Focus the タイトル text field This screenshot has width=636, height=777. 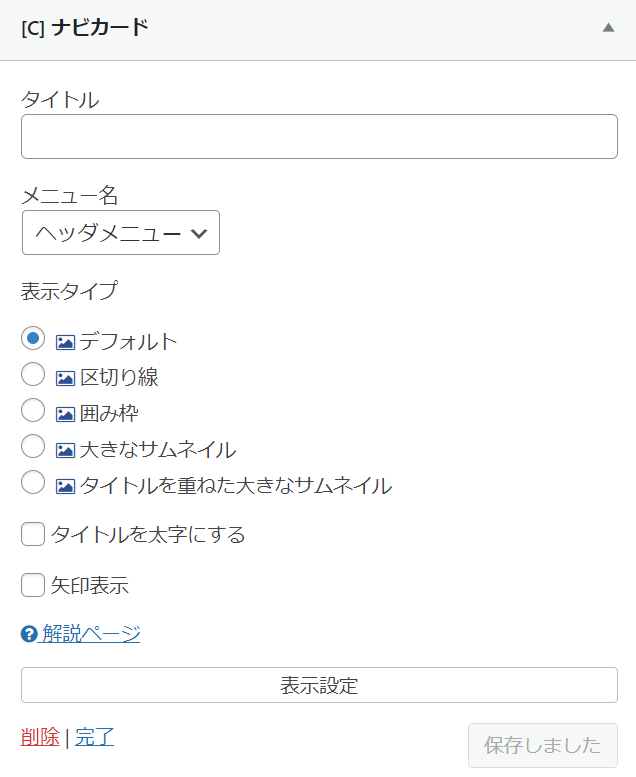click(x=319, y=137)
